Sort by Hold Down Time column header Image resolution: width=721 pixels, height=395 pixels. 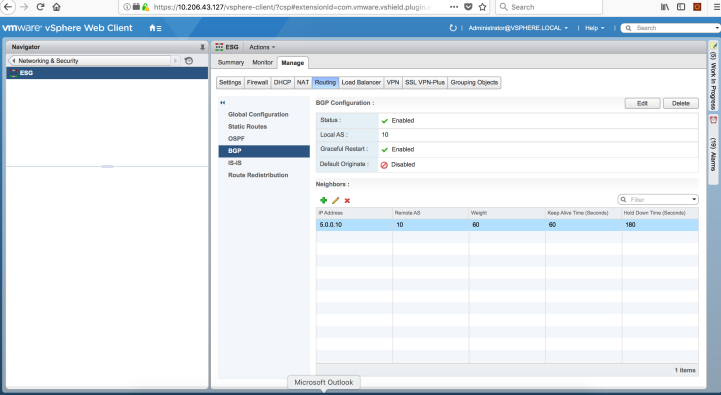pos(660,213)
